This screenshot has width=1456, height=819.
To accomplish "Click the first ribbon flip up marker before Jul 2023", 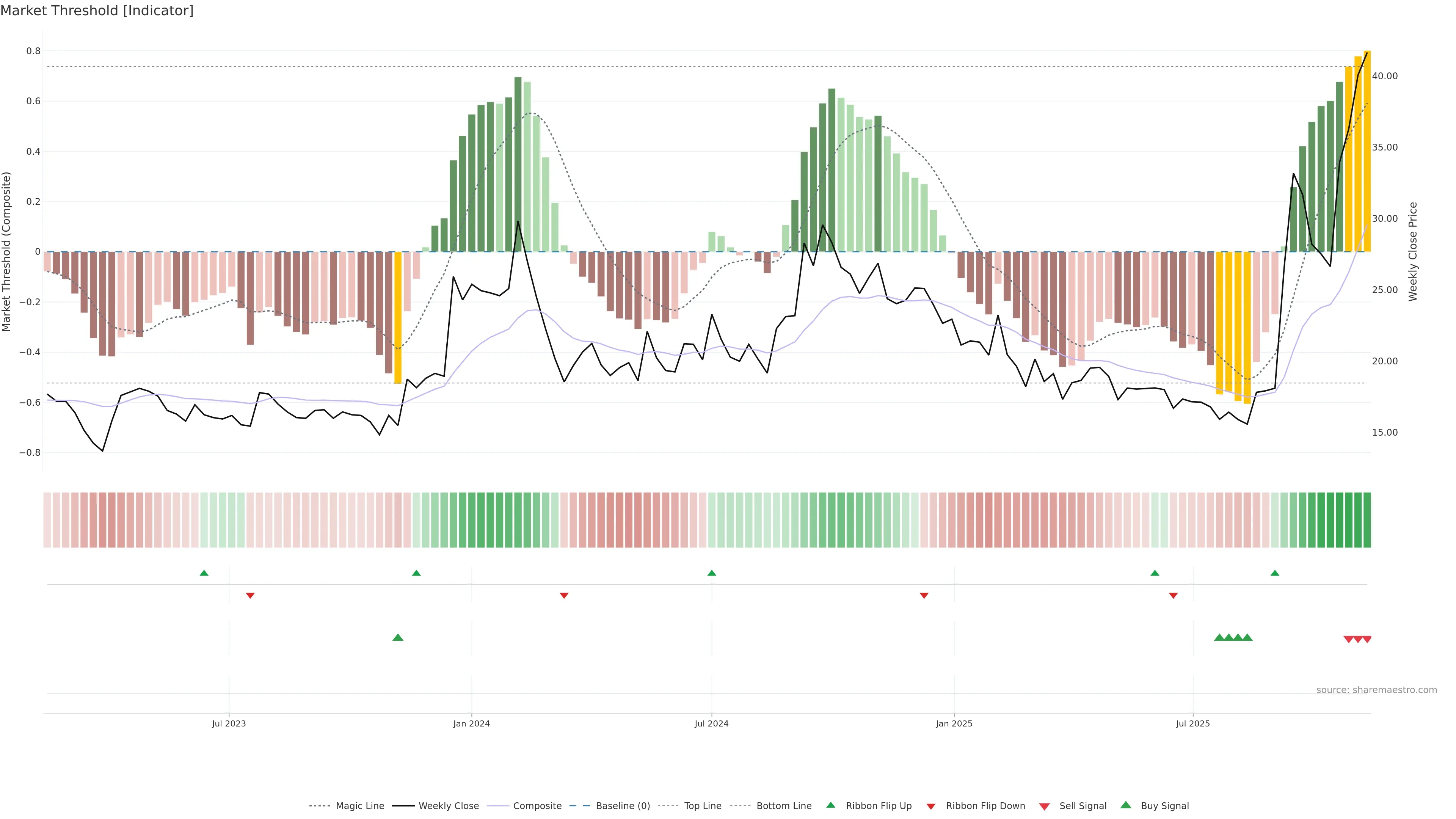I will 204,573.
